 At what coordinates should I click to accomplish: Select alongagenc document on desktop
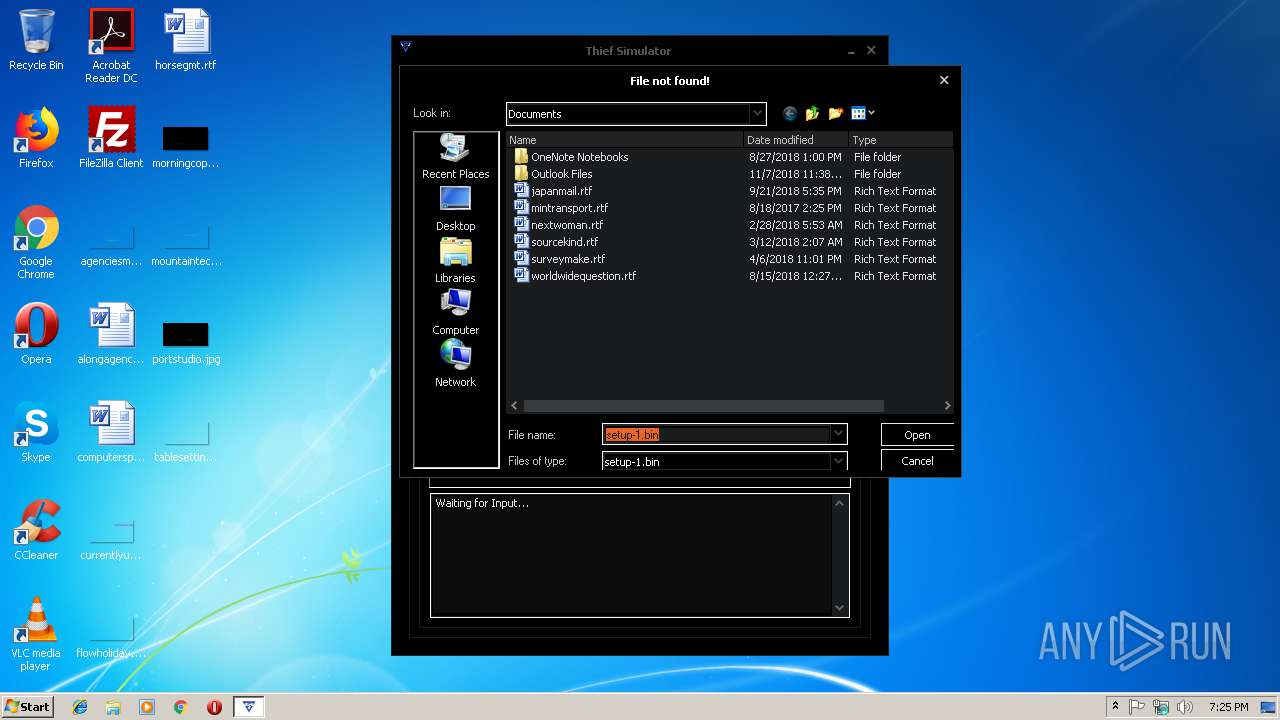pos(111,334)
